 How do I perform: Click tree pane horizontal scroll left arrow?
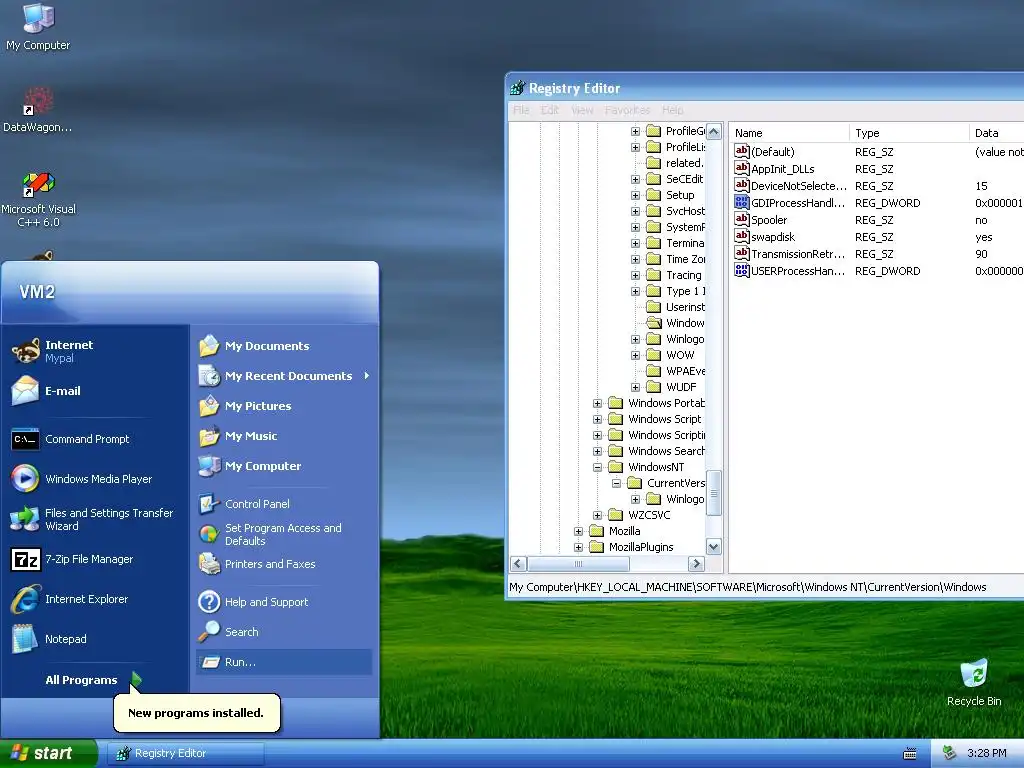(x=519, y=564)
